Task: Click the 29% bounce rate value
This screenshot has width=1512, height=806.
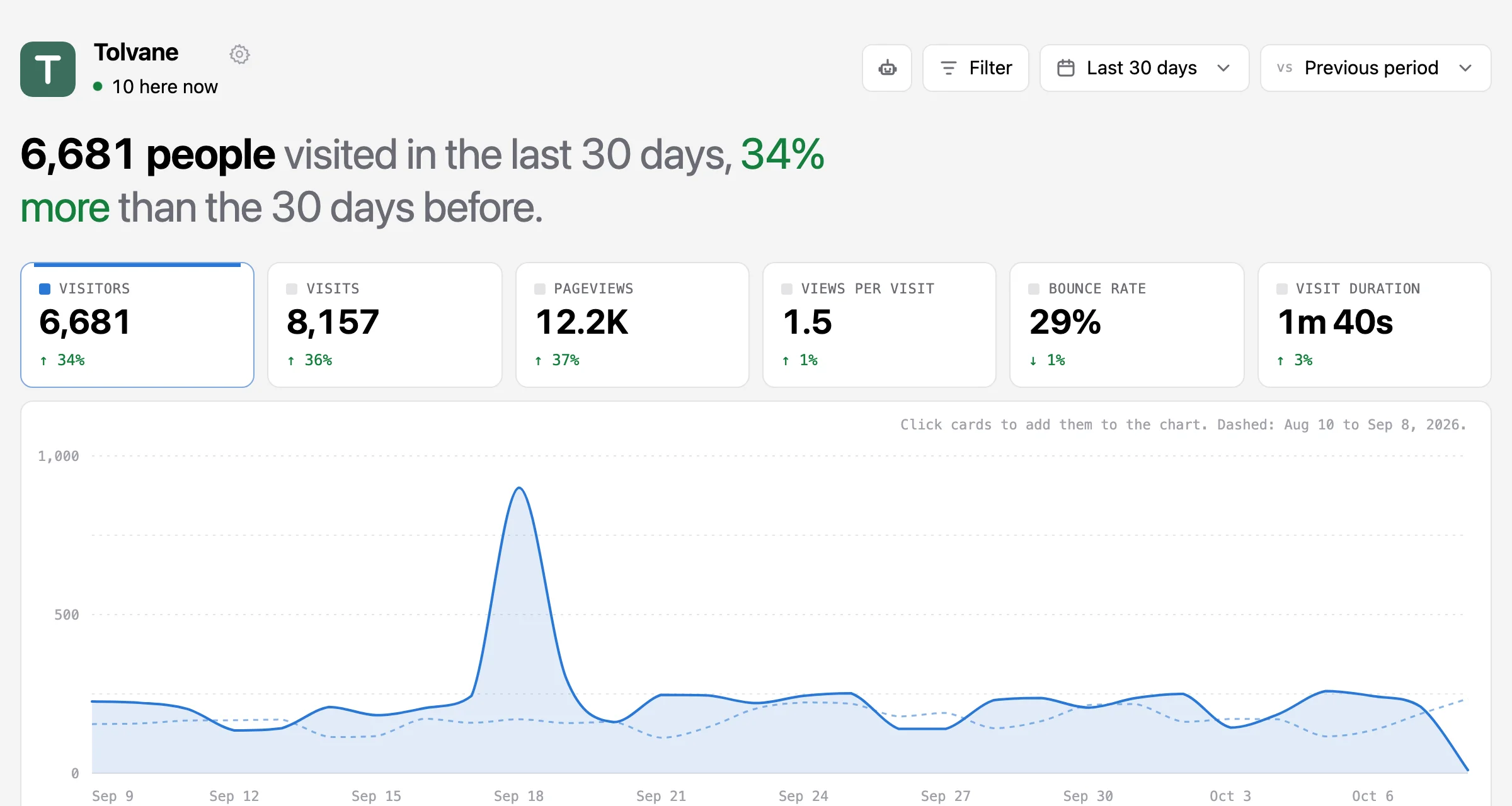Action: pyautogui.click(x=1065, y=322)
